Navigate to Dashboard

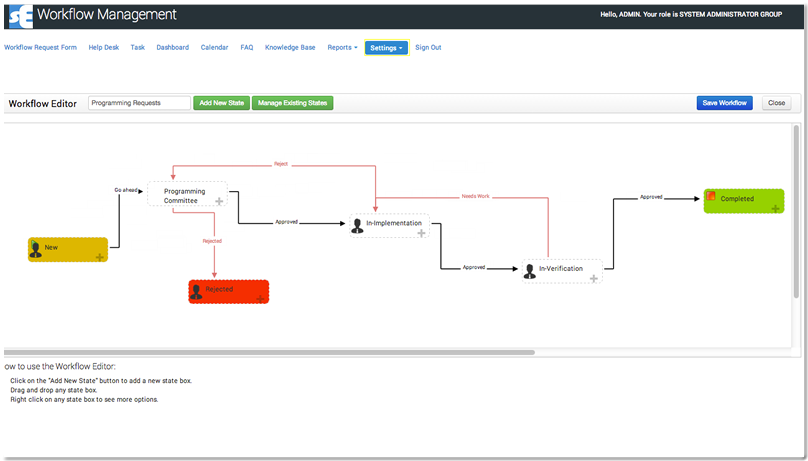pyautogui.click(x=173, y=47)
